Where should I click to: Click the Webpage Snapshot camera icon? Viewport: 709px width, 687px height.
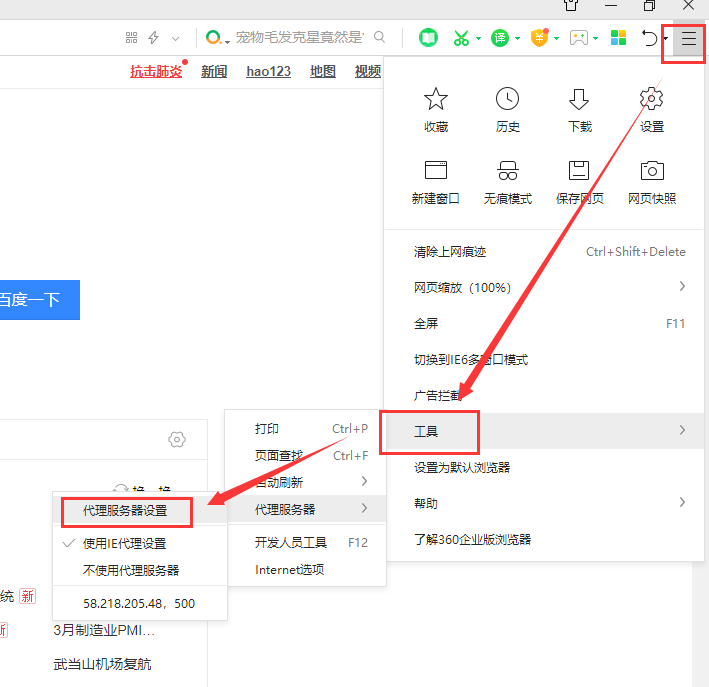[652, 171]
